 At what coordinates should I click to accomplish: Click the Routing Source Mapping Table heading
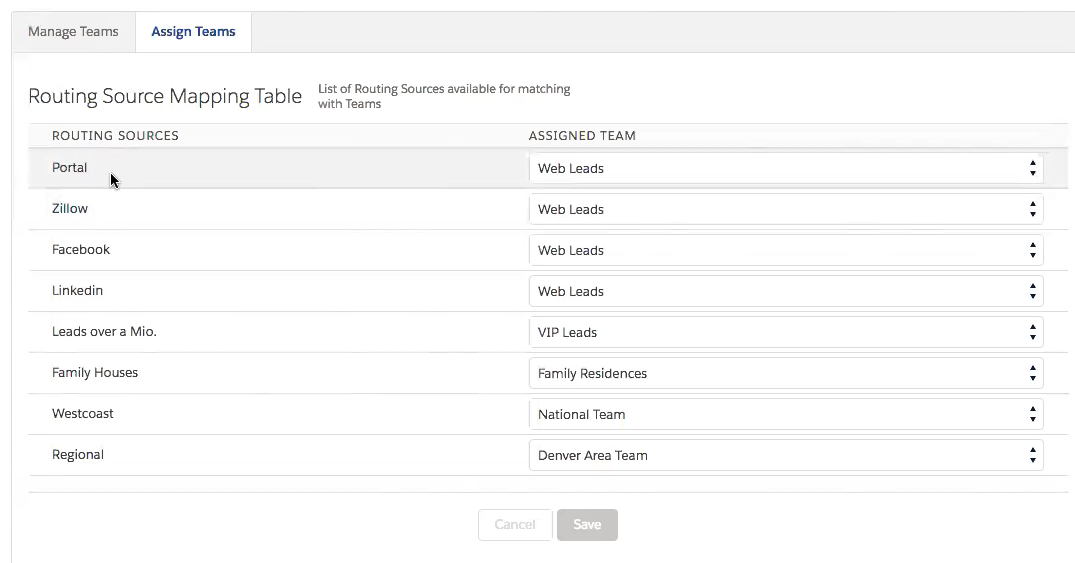[x=165, y=96]
